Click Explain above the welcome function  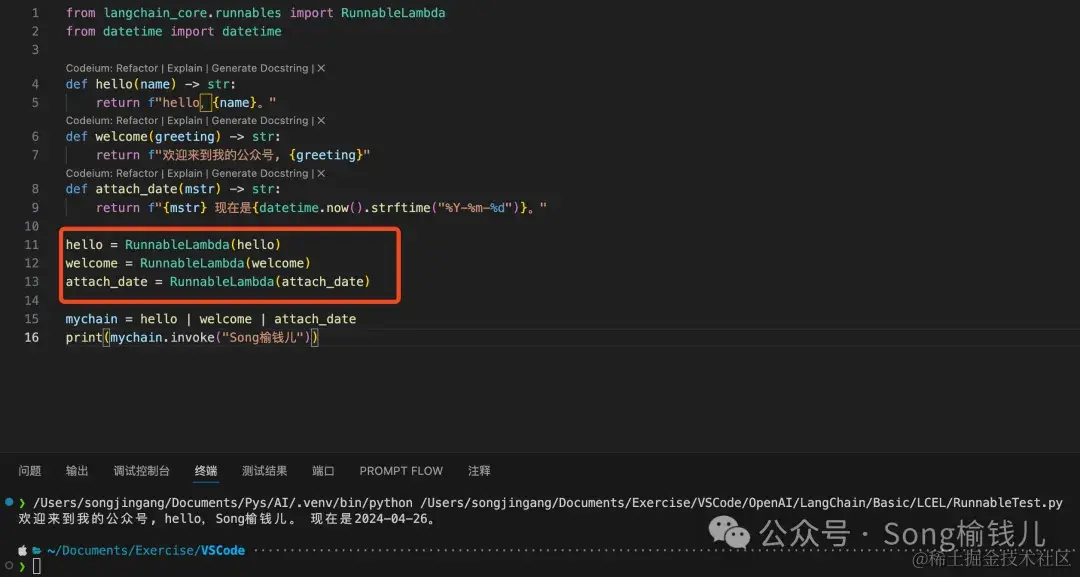click(184, 120)
